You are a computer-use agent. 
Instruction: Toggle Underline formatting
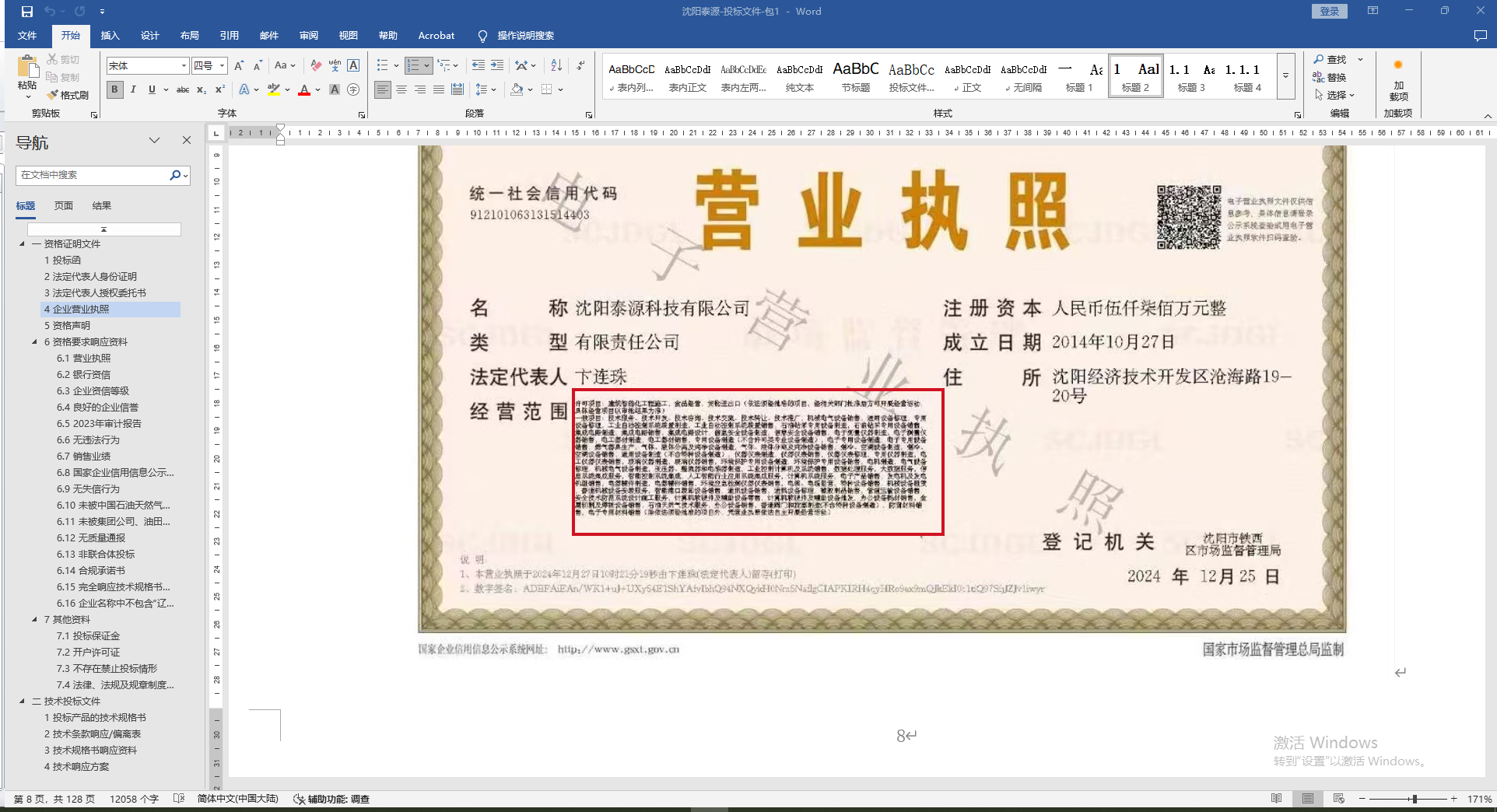[x=152, y=90]
